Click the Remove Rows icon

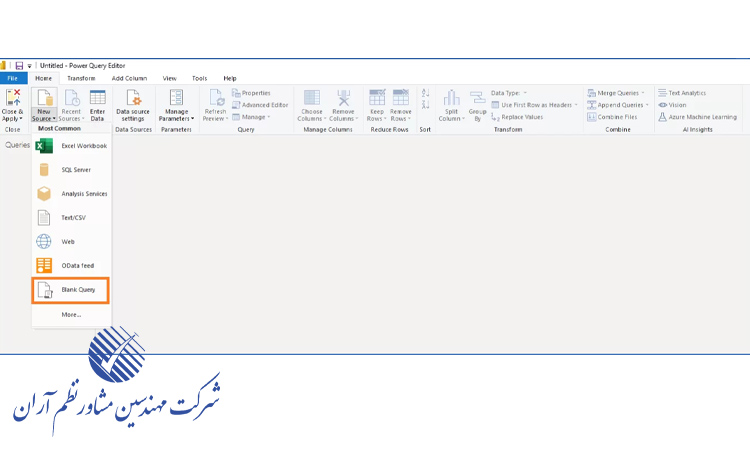pos(401,97)
